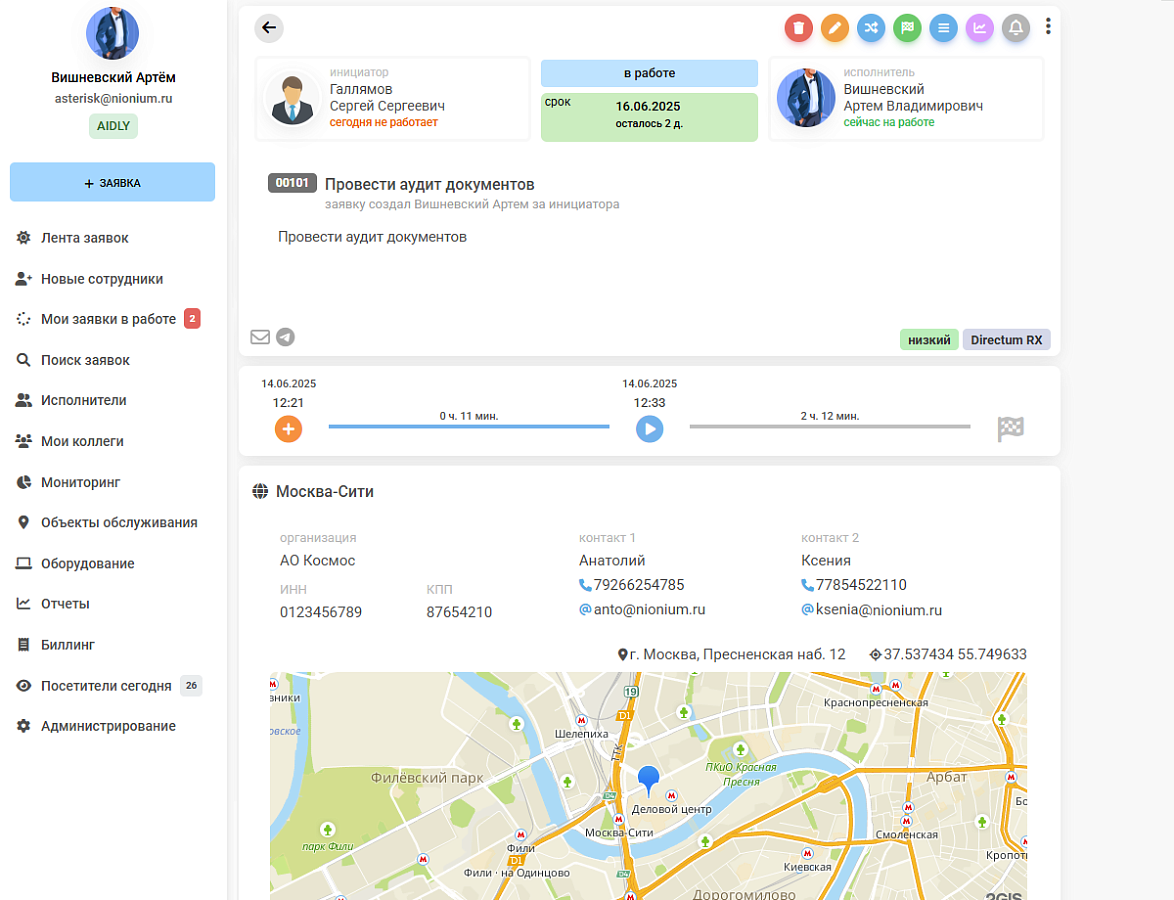Click the purple chart icon

coord(979,28)
